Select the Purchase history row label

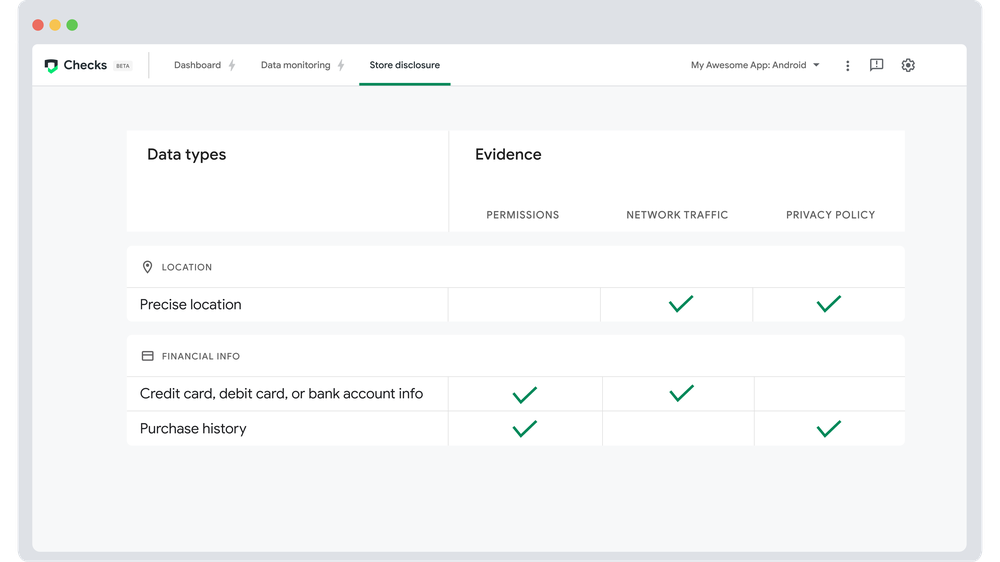tap(193, 429)
